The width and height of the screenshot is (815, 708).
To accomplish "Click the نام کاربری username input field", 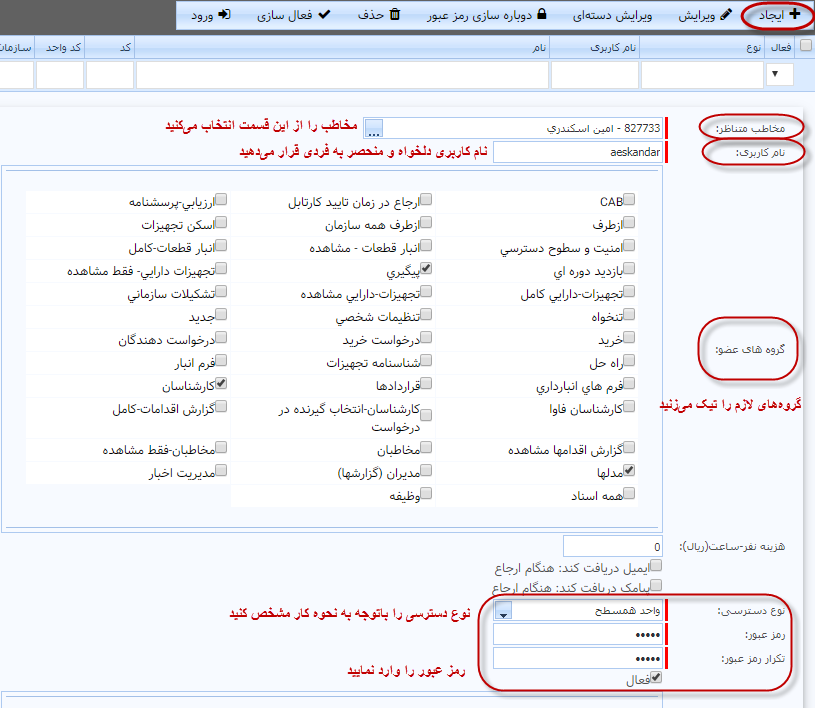I will [x=578, y=152].
